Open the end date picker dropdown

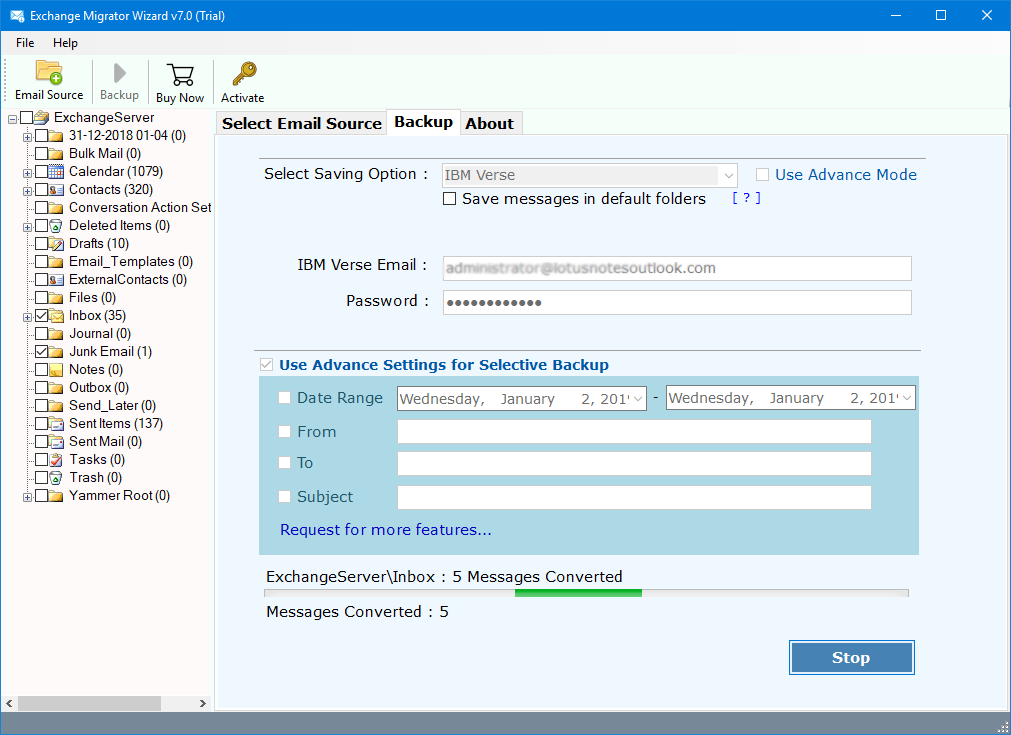[x=907, y=398]
